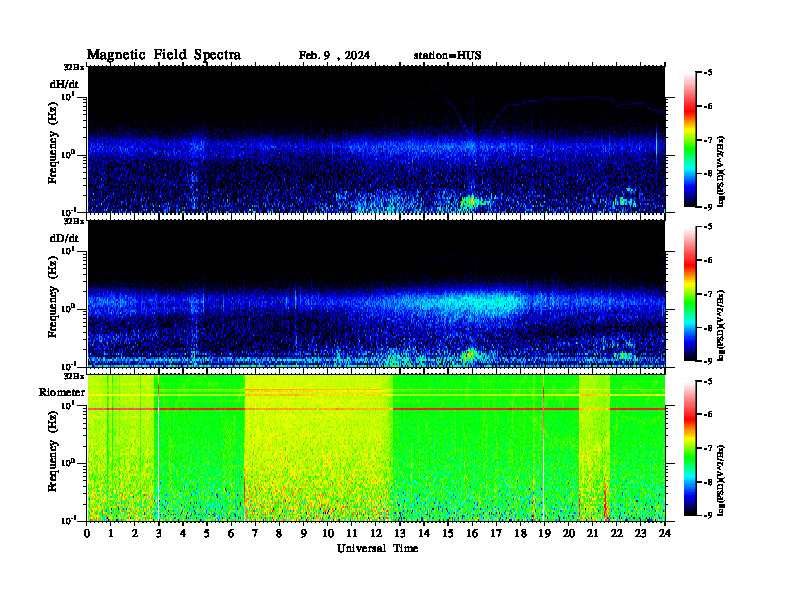
Task: Click the dH/dt panel color scale bar
Action: click(x=689, y=140)
